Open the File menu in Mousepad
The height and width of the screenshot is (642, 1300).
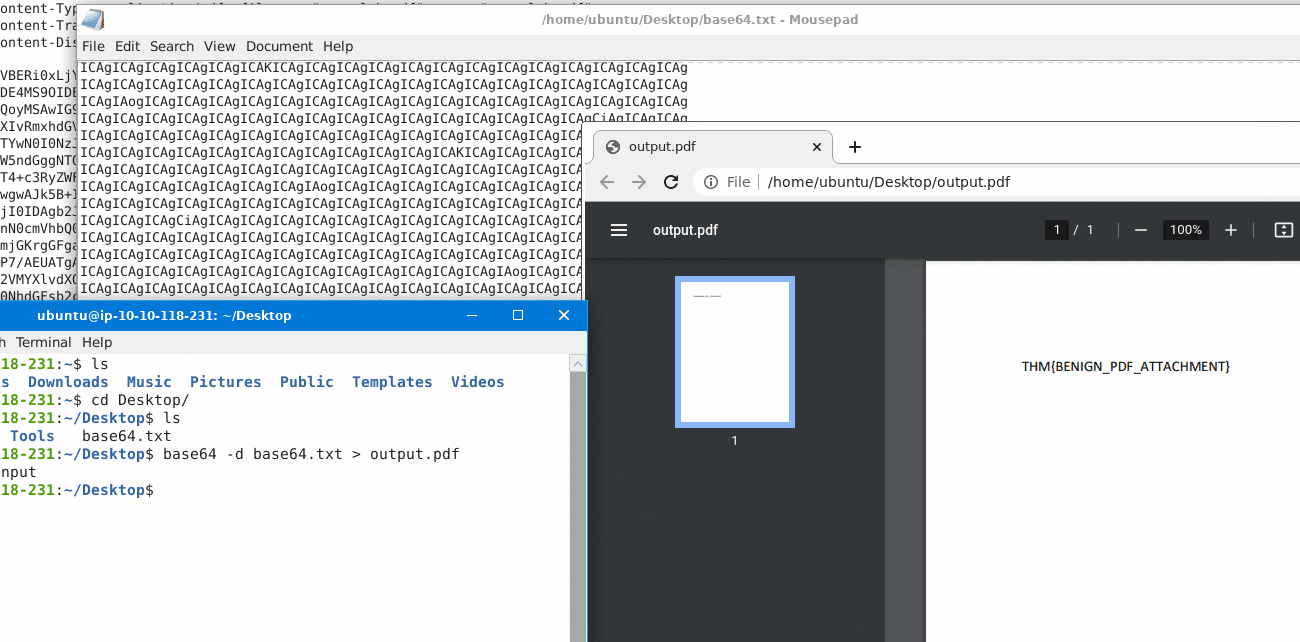93,46
